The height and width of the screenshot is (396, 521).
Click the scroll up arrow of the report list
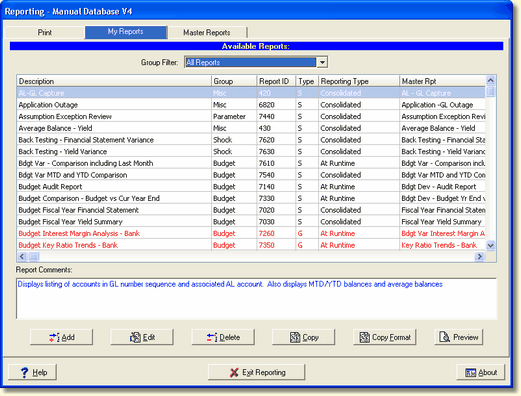click(490, 80)
